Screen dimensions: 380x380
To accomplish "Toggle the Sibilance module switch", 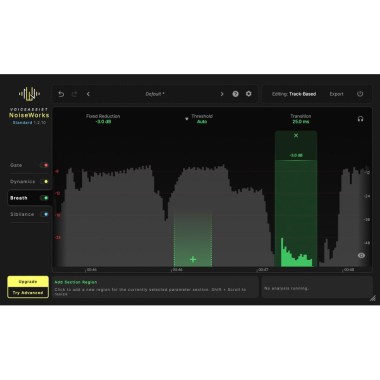I will tap(44, 214).
